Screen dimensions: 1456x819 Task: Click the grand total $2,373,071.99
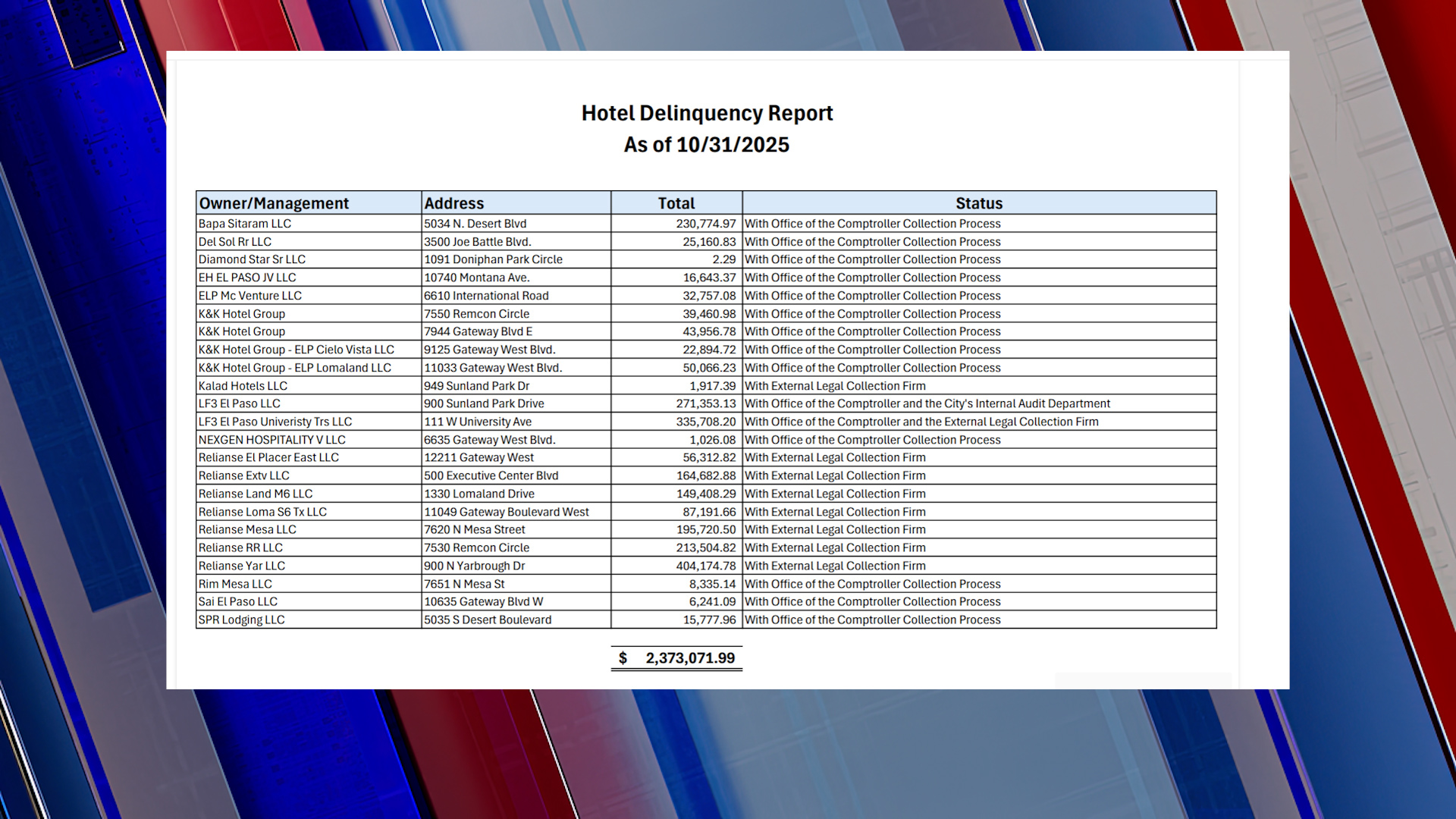tap(689, 658)
